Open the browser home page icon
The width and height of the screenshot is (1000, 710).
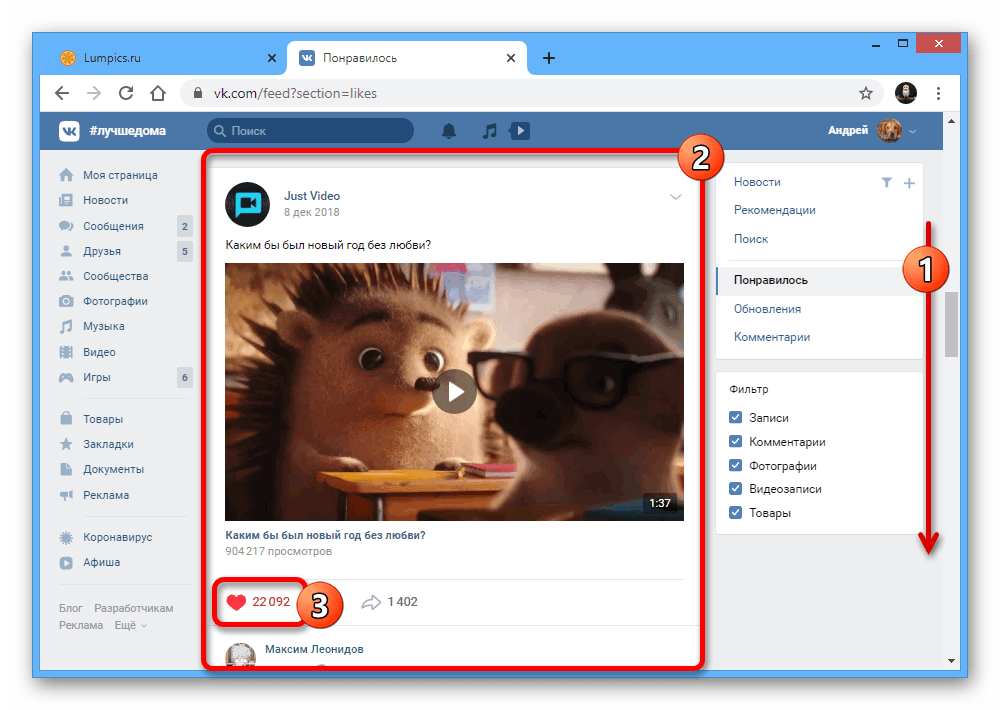(158, 93)
